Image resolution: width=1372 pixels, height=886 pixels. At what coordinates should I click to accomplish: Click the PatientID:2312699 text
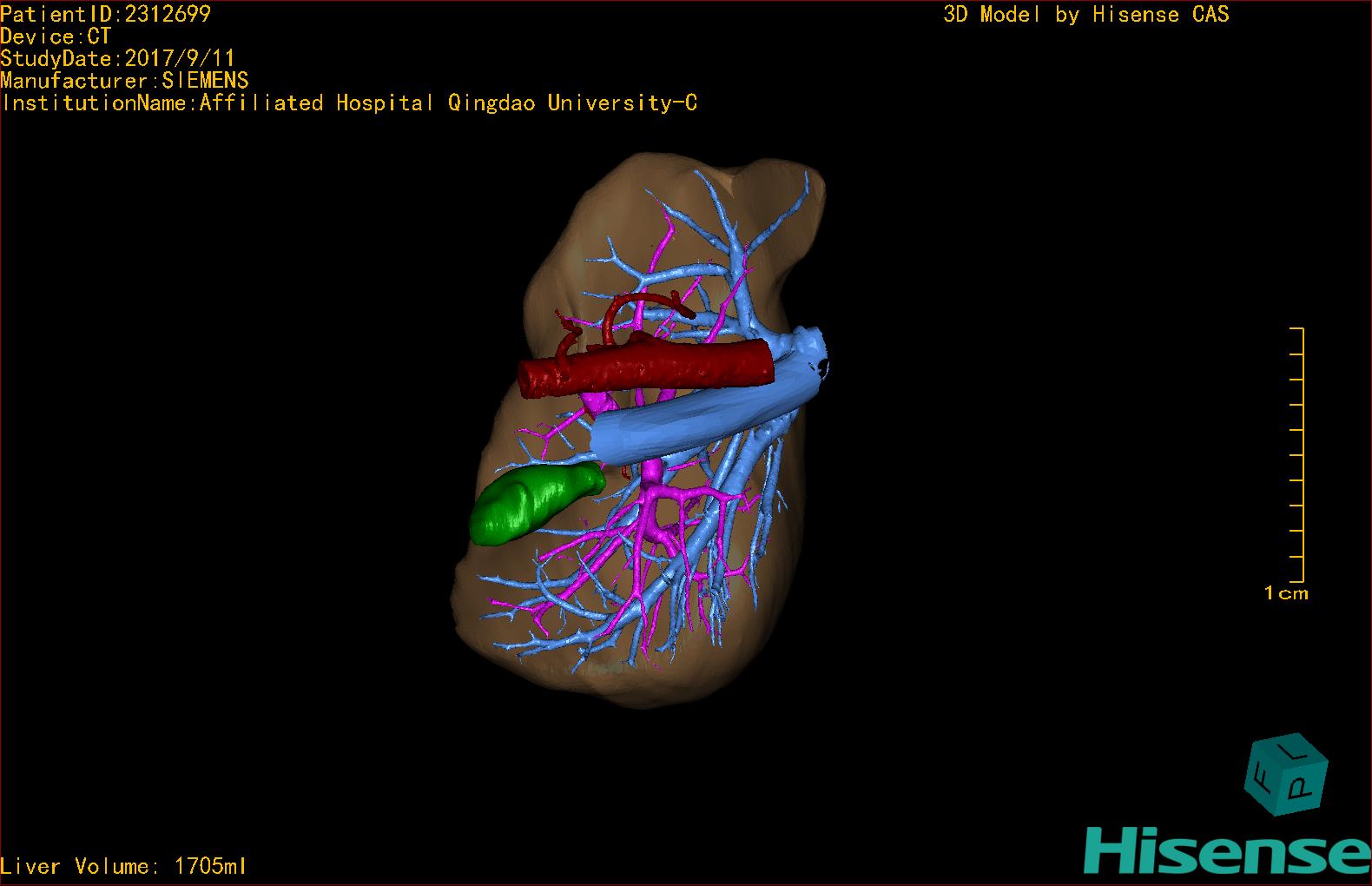point(105,14)
